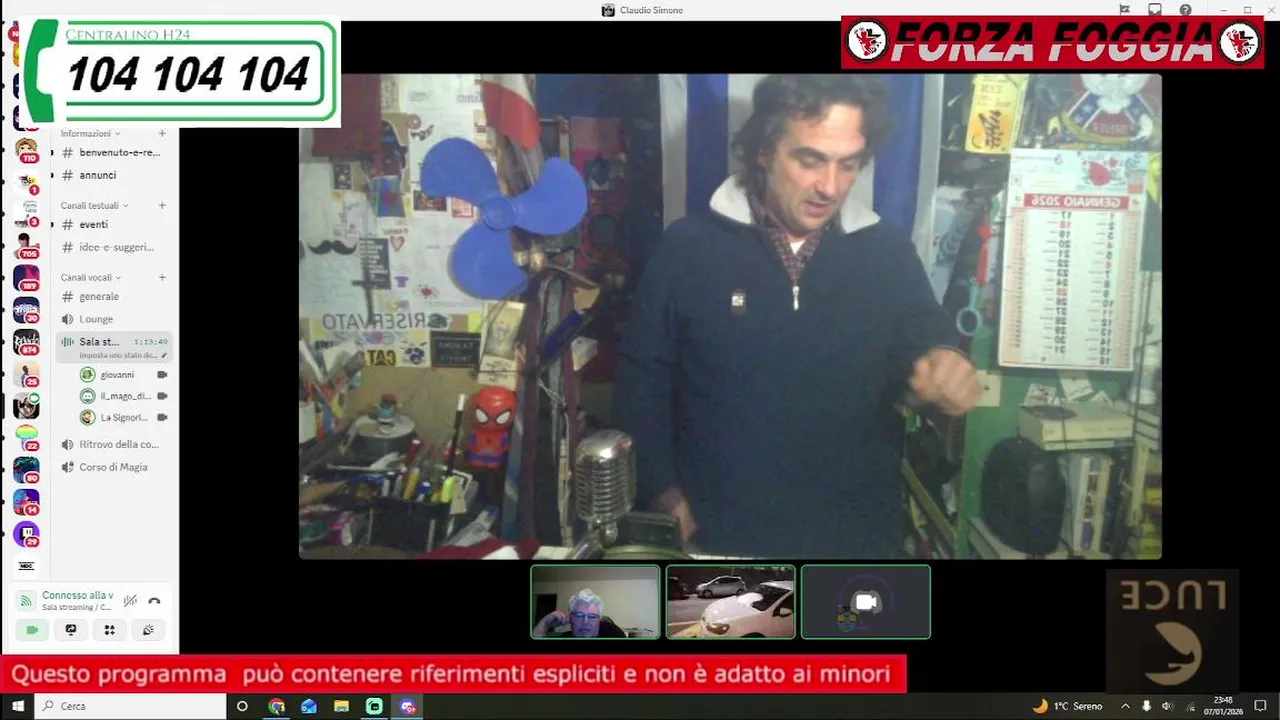This screenshot has height=720, width=1280.
Task: Click the Sala streaming channel link
Action: 77,607
